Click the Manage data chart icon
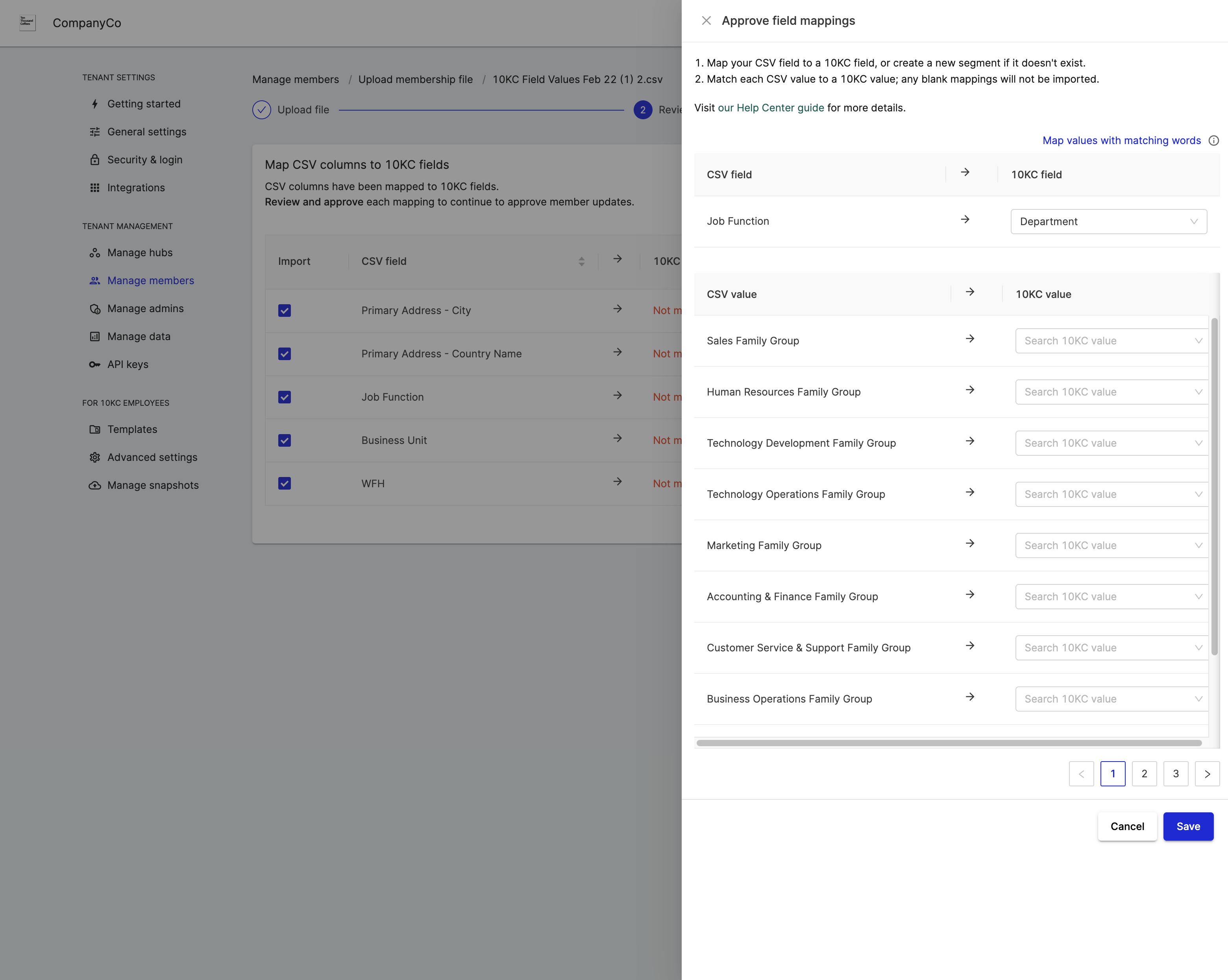Viewport: 1228px width, 980px height. click(94, 336)
